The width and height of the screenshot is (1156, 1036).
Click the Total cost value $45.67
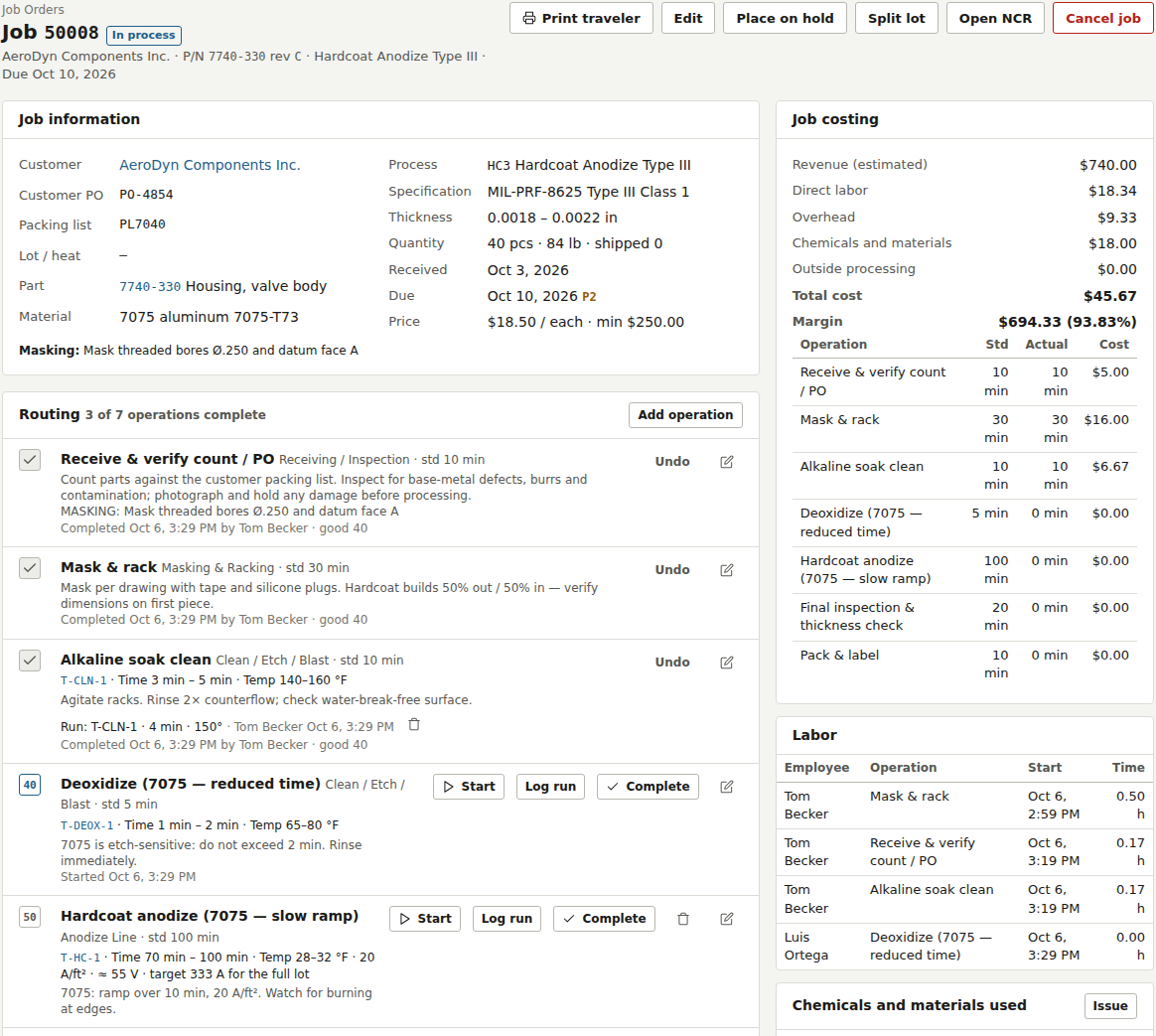click(x=1109, y=296)
